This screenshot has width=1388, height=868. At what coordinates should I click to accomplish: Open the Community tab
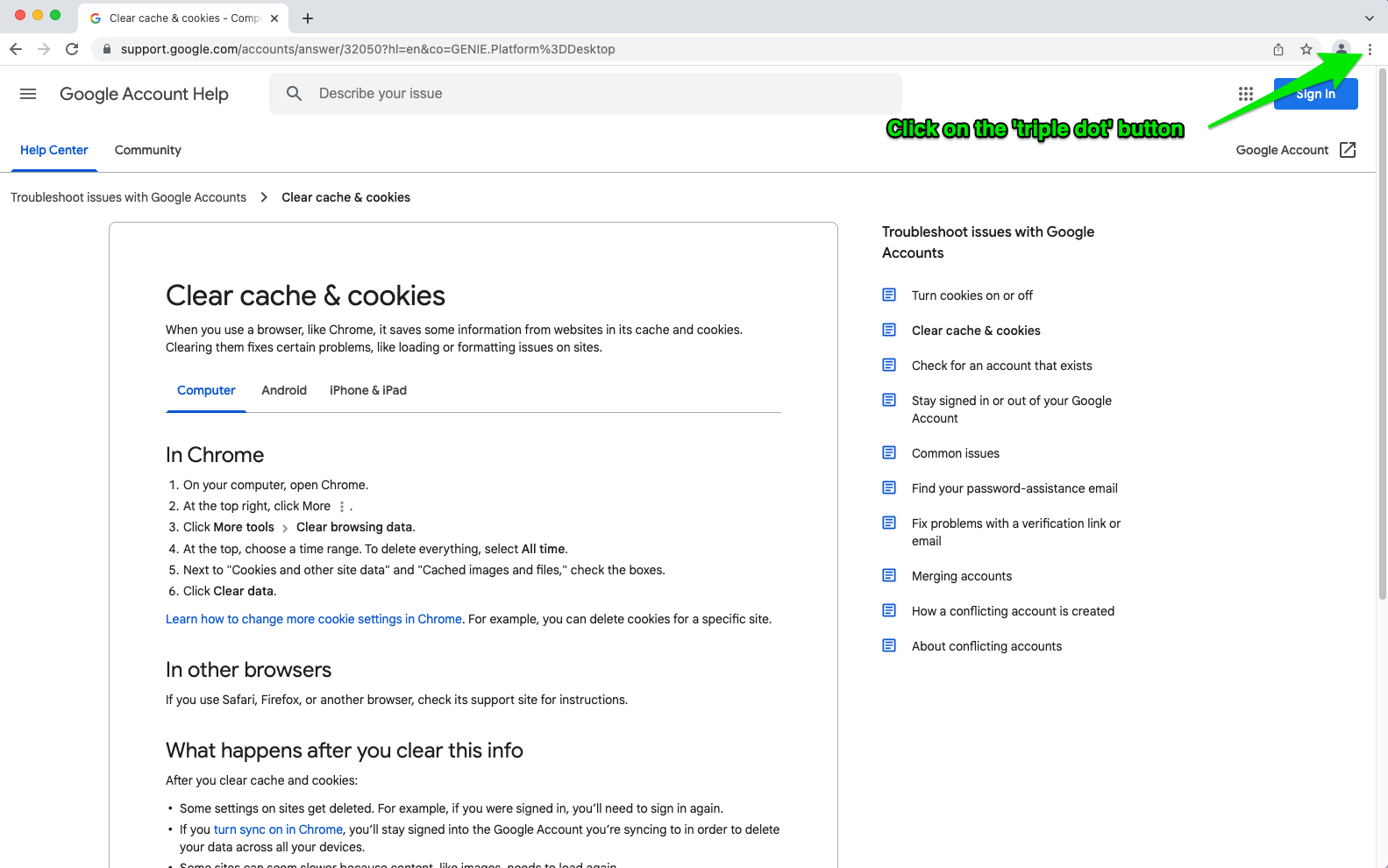(x=147, y=150)
